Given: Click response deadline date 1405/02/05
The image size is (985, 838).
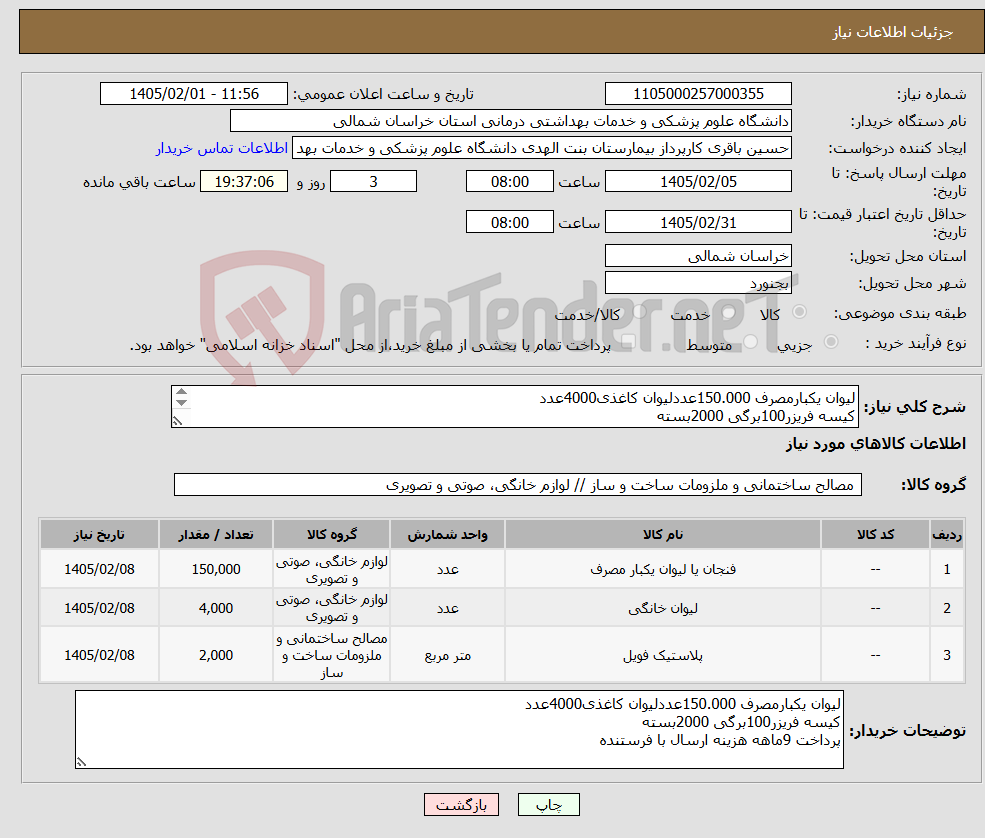Looking at the screenshot, I should click(698, 182).
